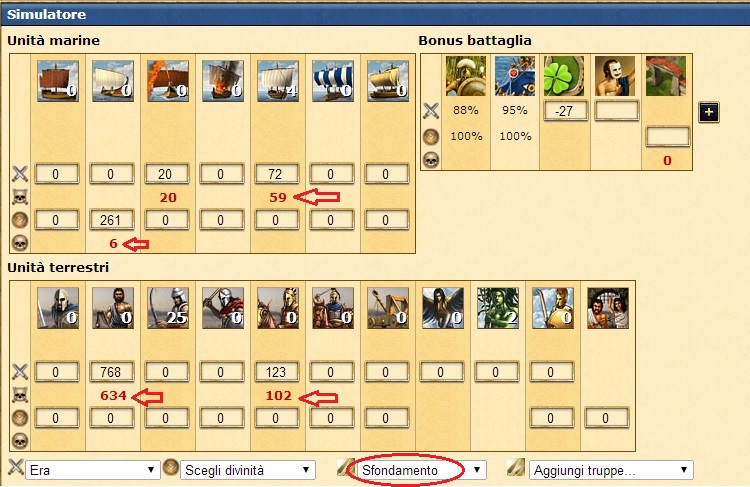Click the plus button beside battle bonuses

[x=708, y=112]
